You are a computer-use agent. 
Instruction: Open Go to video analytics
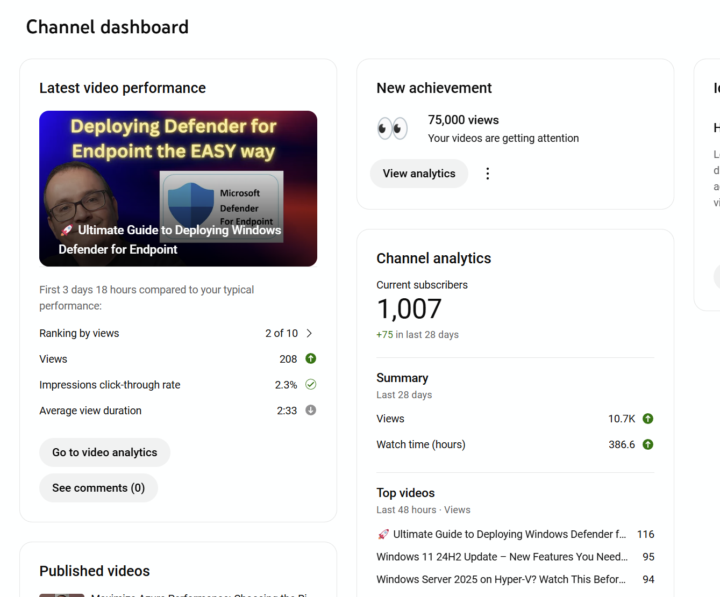click(105, 452)
